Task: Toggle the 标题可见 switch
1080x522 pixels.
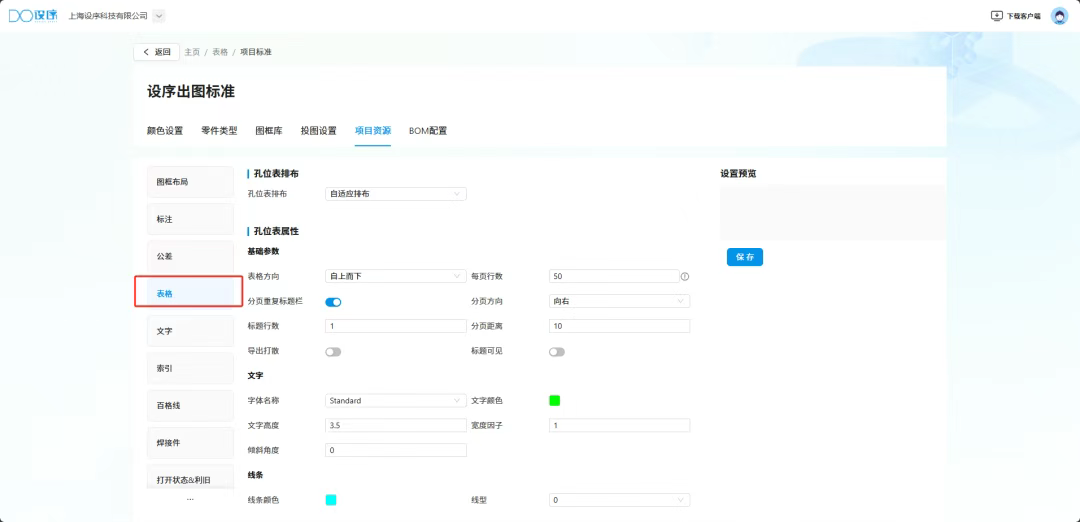Action: click(x=557, y=351)
